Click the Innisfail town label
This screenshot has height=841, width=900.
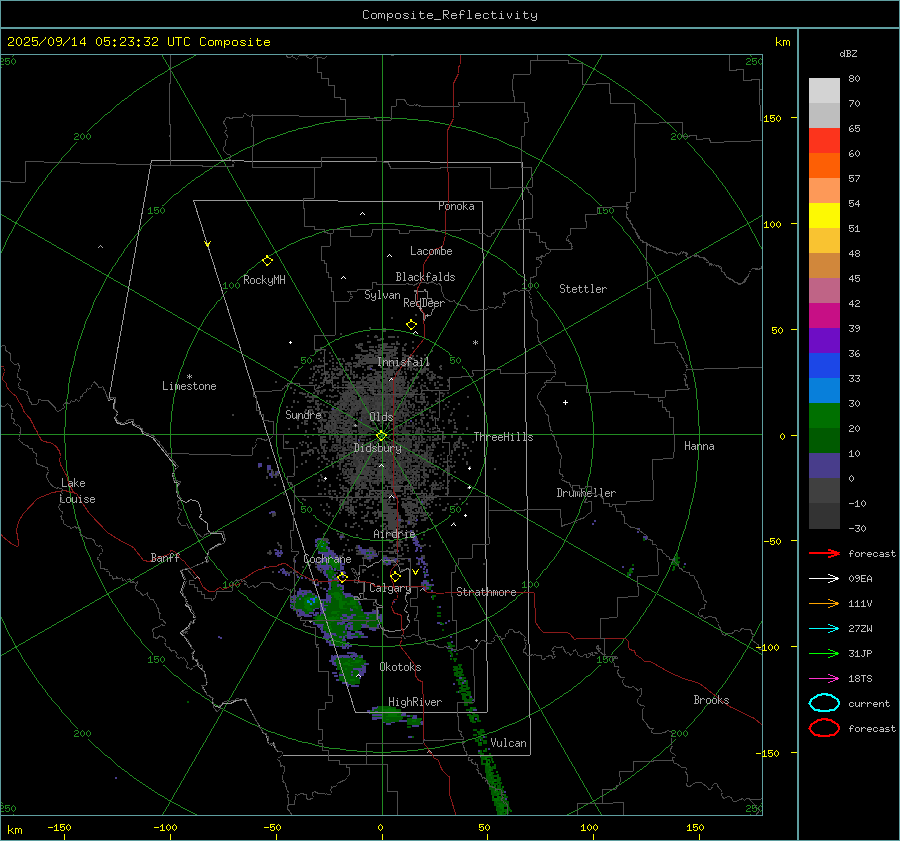[x=404, y=362]
